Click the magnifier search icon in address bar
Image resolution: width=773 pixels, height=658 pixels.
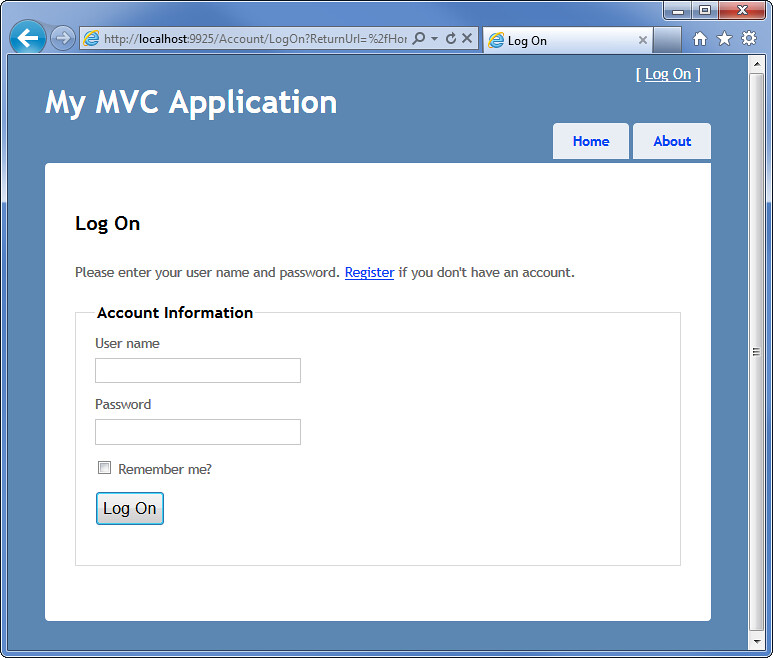(419, 39)
